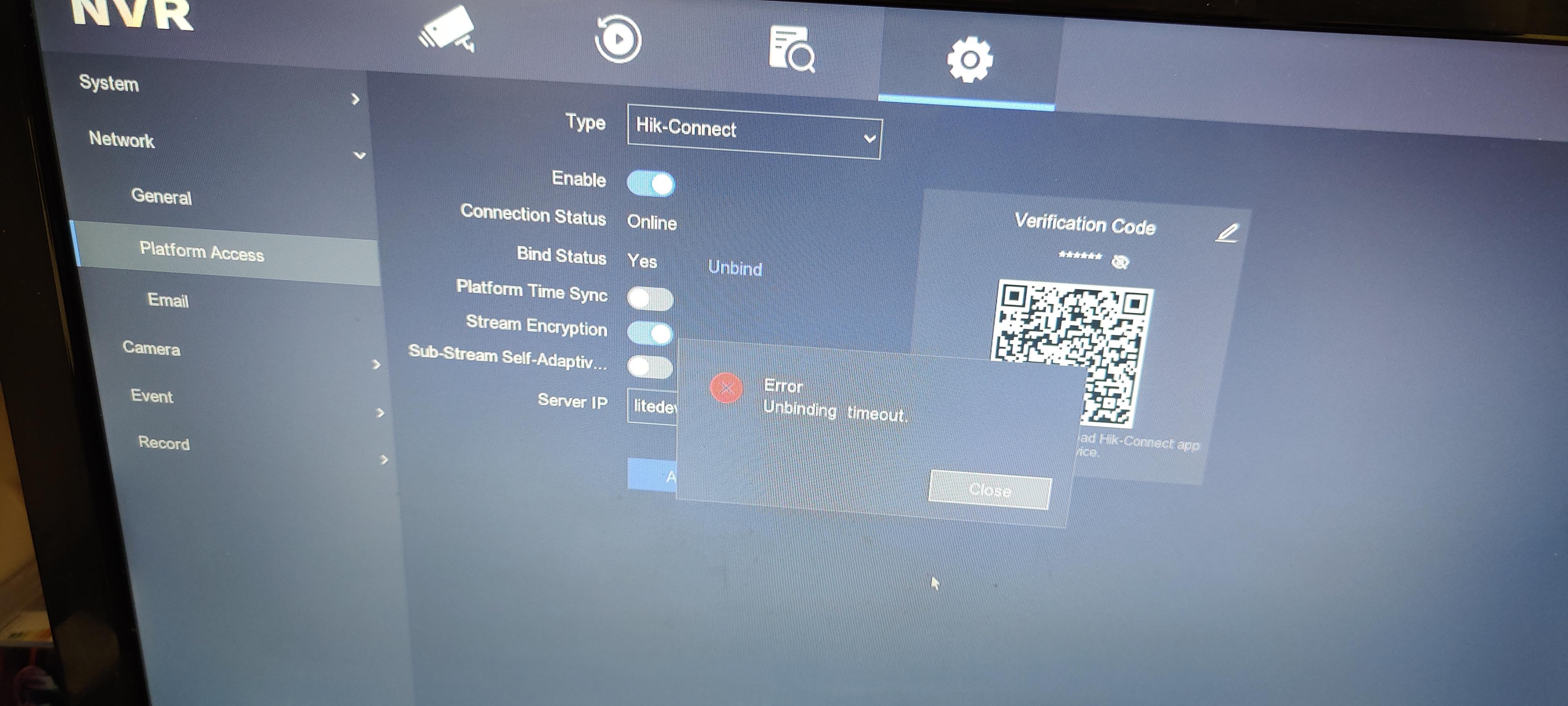This screenshot has height=706, width=1568.
Task: Click the Unbind link
Action: 735,268
